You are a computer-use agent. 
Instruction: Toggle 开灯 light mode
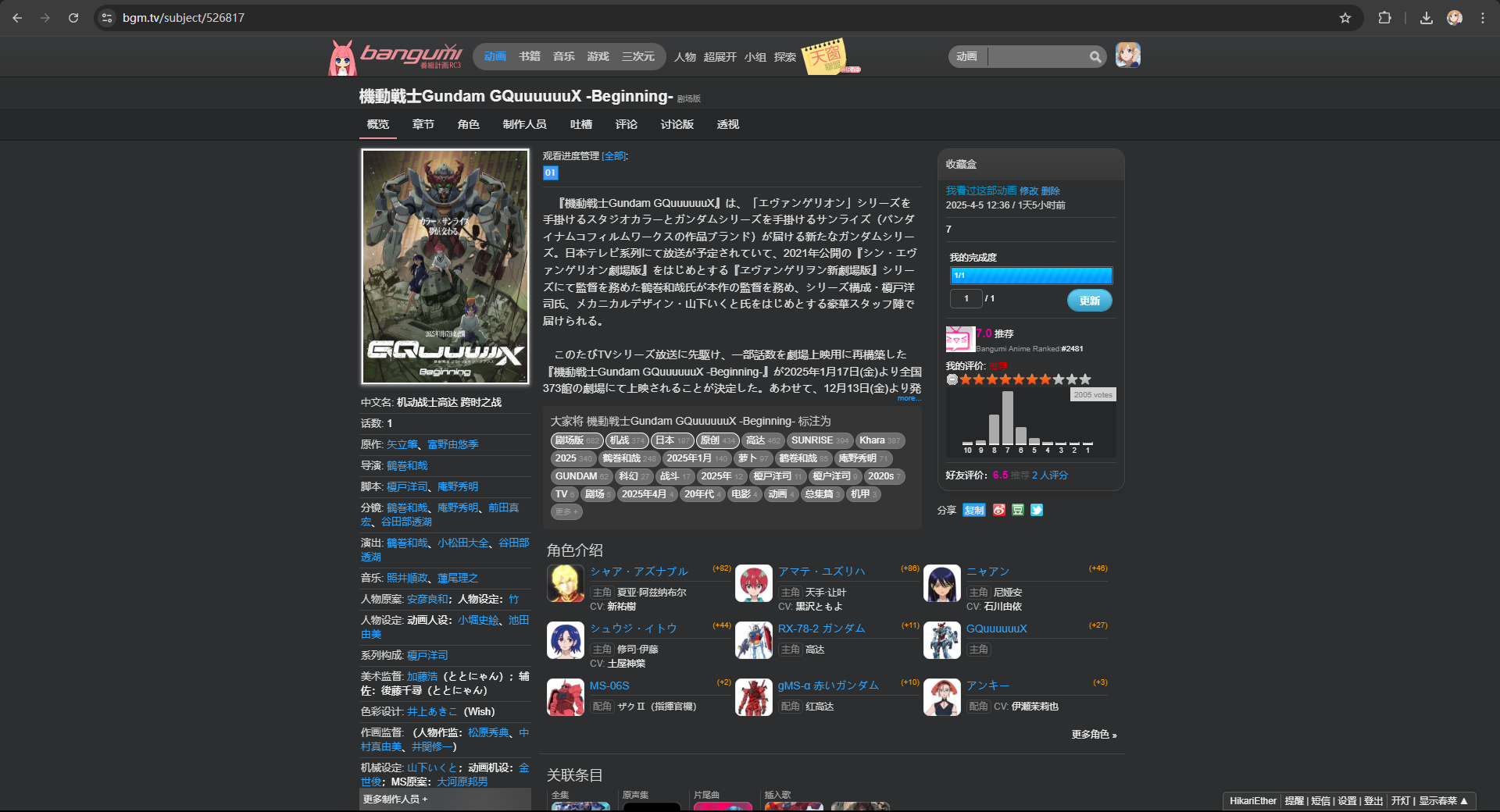tap(1401, 800)
